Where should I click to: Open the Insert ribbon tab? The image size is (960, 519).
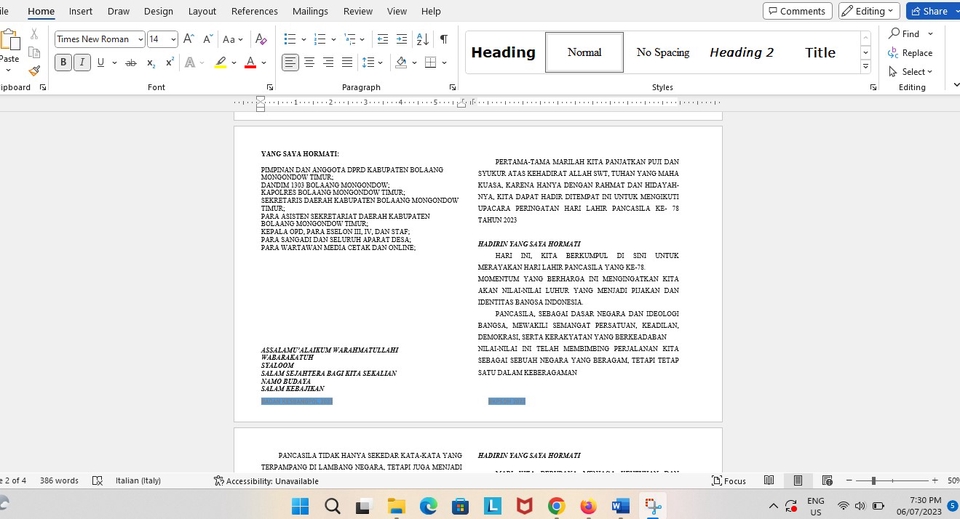click(80, 11)
